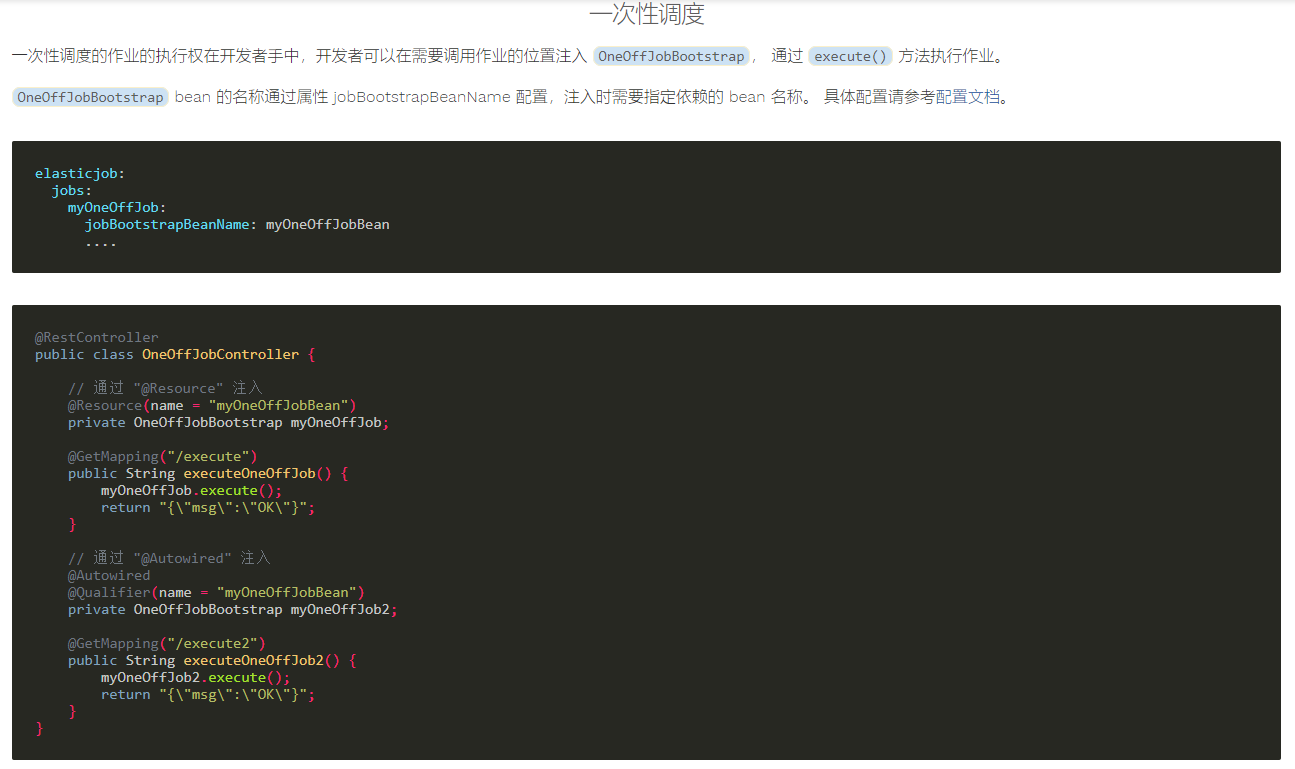1295x769 pixels.
Task: Click the elasticjob key in the YAML block
Action: click(x=78, y=172)
